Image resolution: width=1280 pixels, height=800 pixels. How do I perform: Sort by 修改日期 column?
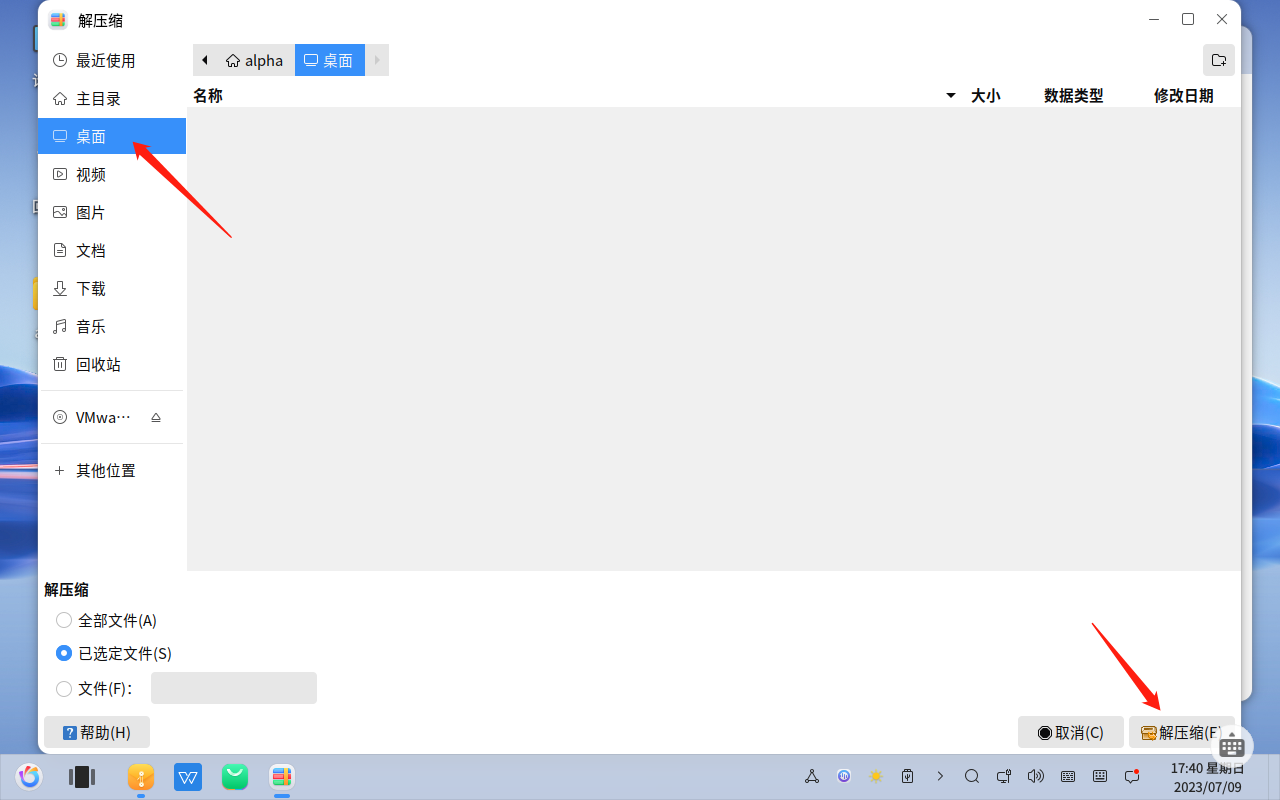click(1183, 95)
